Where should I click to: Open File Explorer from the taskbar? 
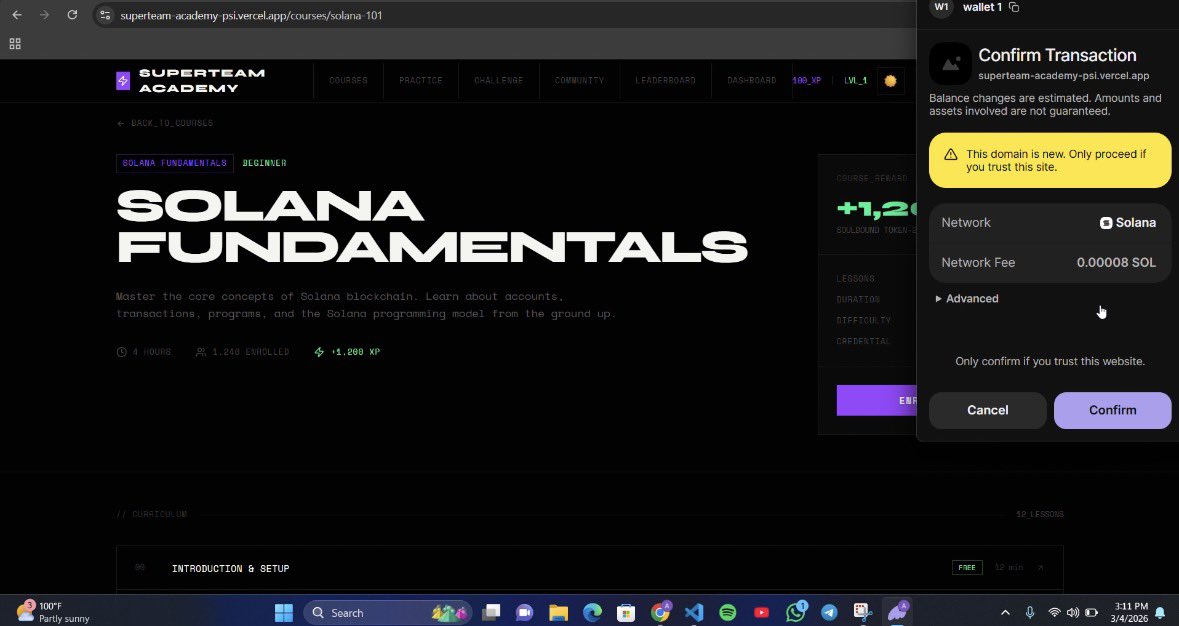tap(558, 612)
